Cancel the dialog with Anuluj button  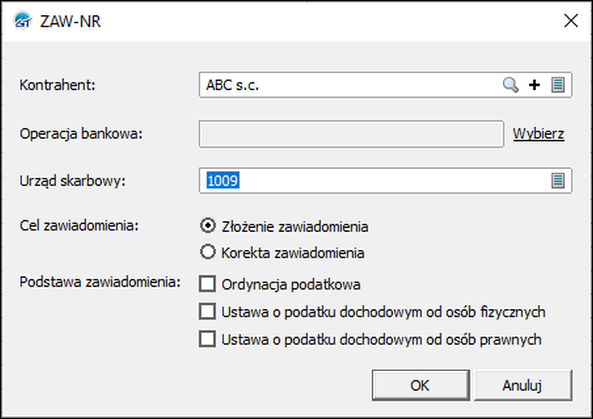[x=523, y=385]
